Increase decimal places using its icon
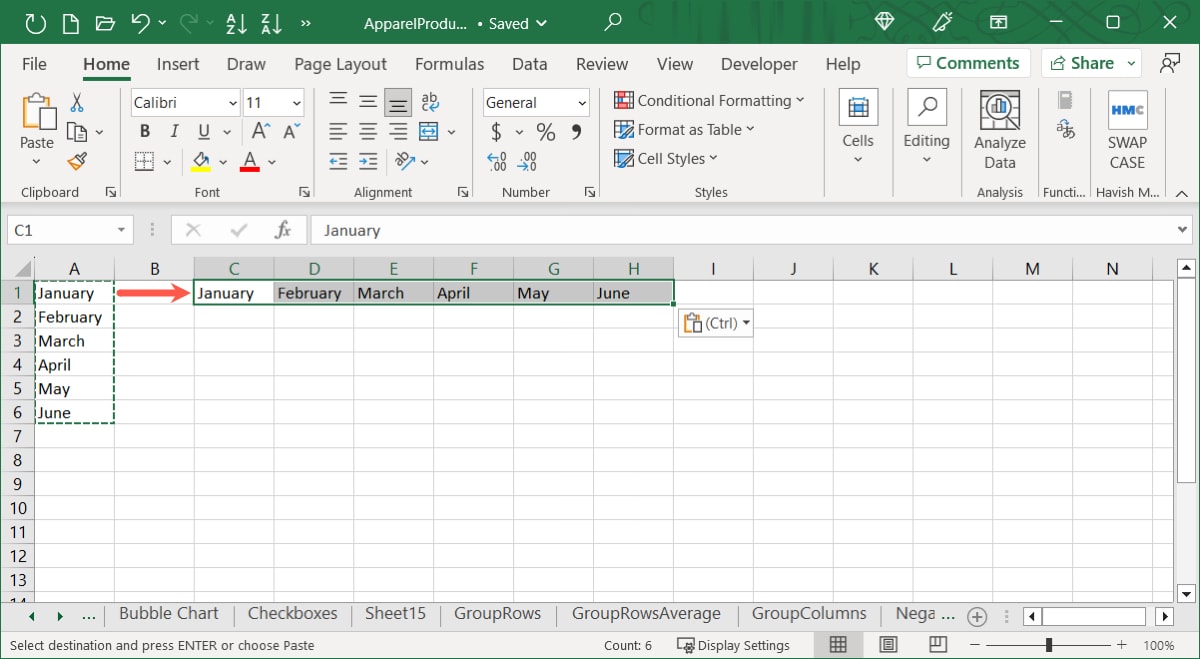This screenshot has width=1200, height=659. (495, 161)
